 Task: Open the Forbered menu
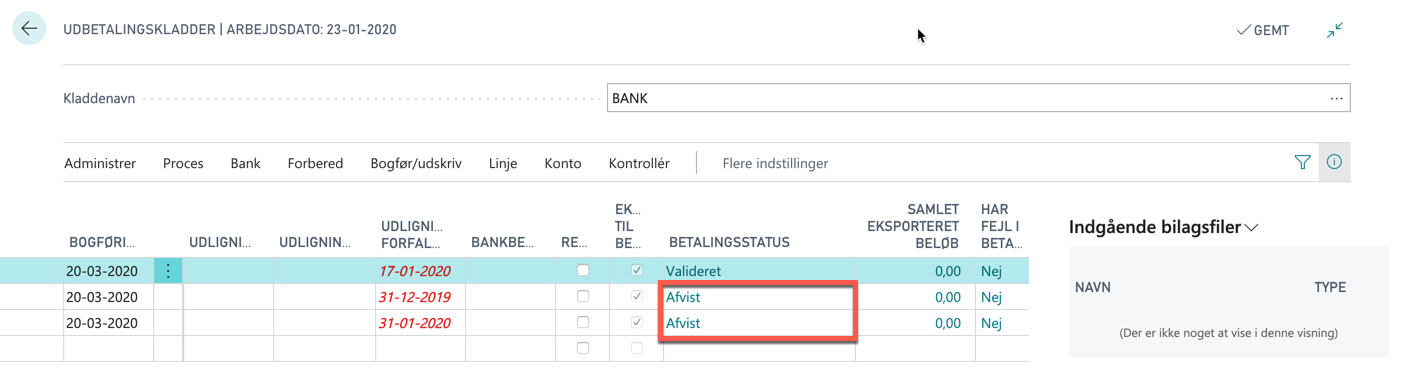click(x=315, y=163)
